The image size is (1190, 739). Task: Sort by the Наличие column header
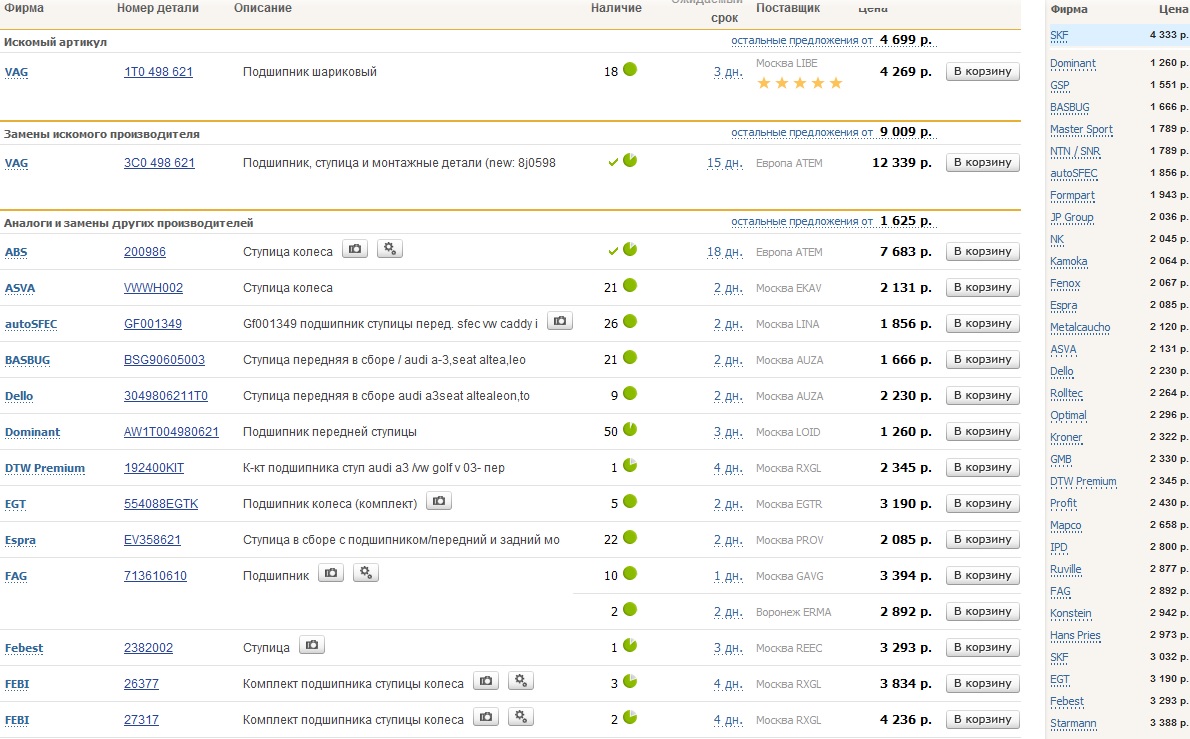point(616,8)
